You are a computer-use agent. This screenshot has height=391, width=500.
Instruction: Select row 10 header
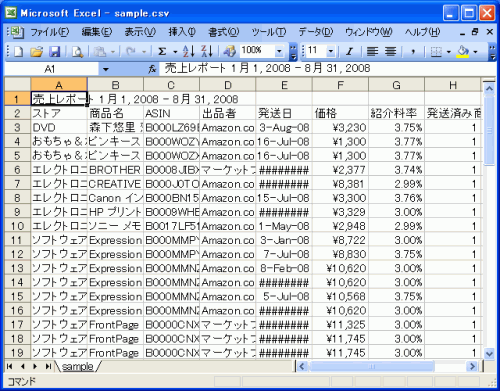click(x=17, y=226)
